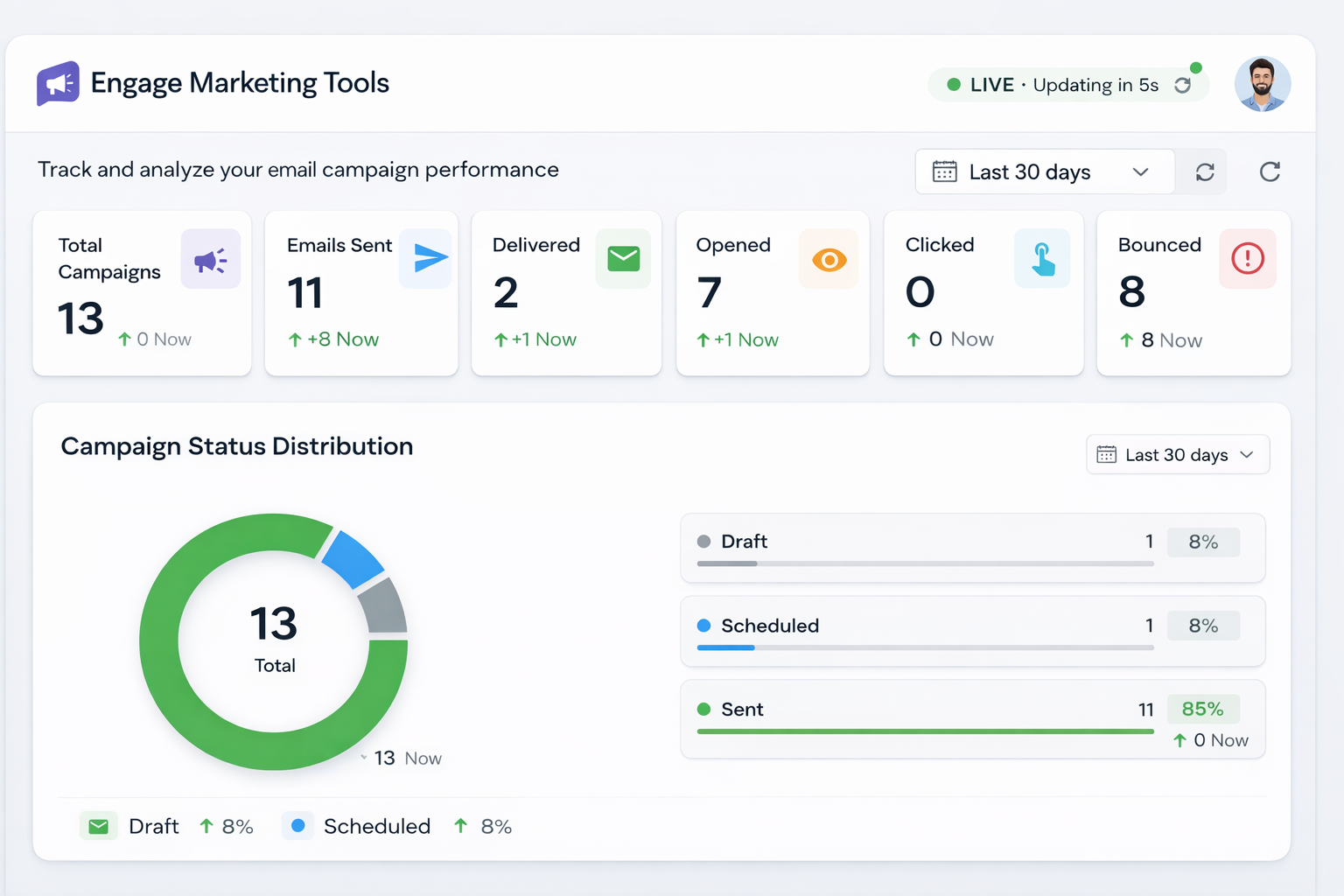Screen dimensions: 1344x896
Task: Click chevron of top date dropdown
Action: [x=1140, y=171]
